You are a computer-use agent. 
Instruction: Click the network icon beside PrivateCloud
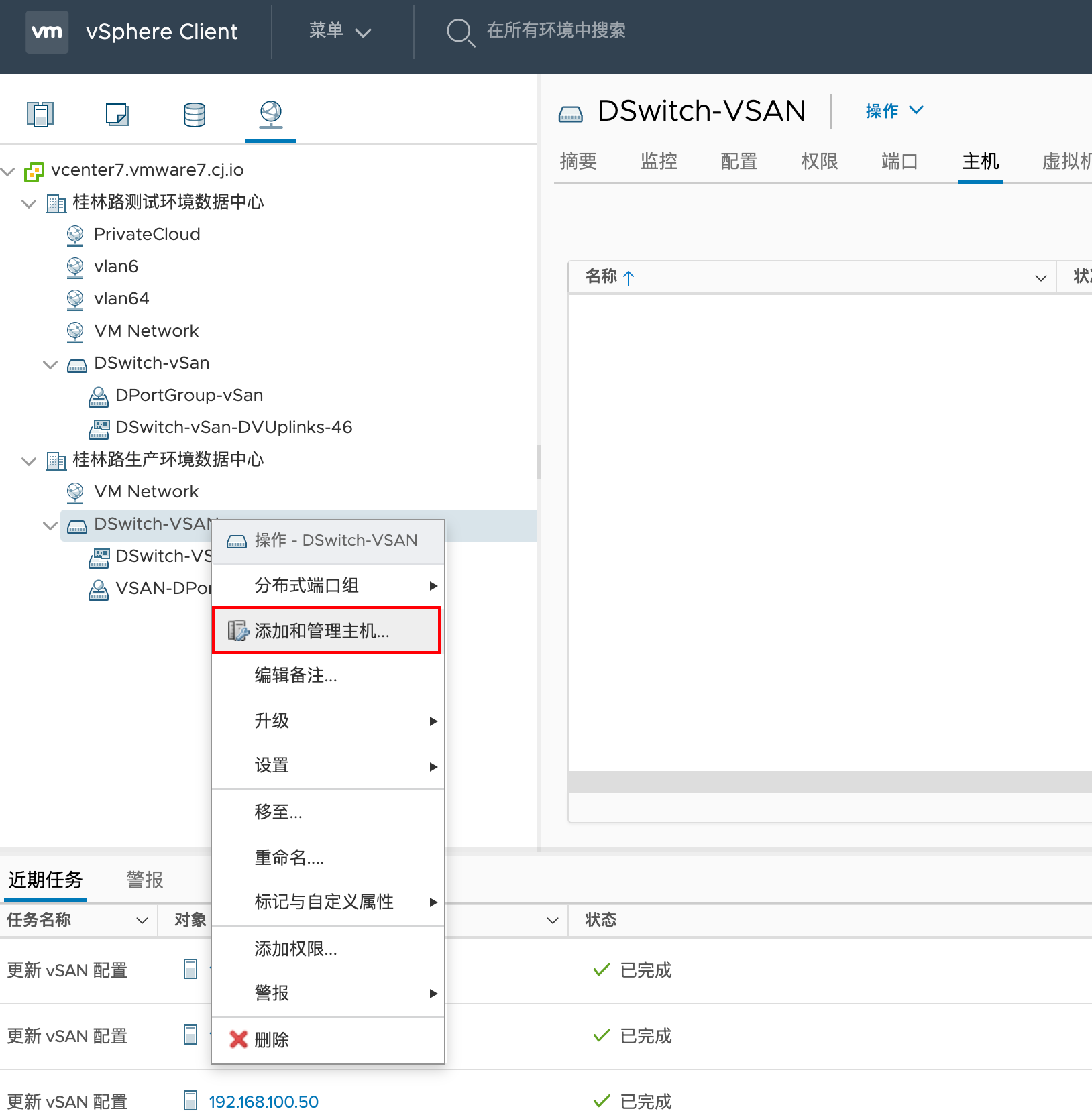75,235
